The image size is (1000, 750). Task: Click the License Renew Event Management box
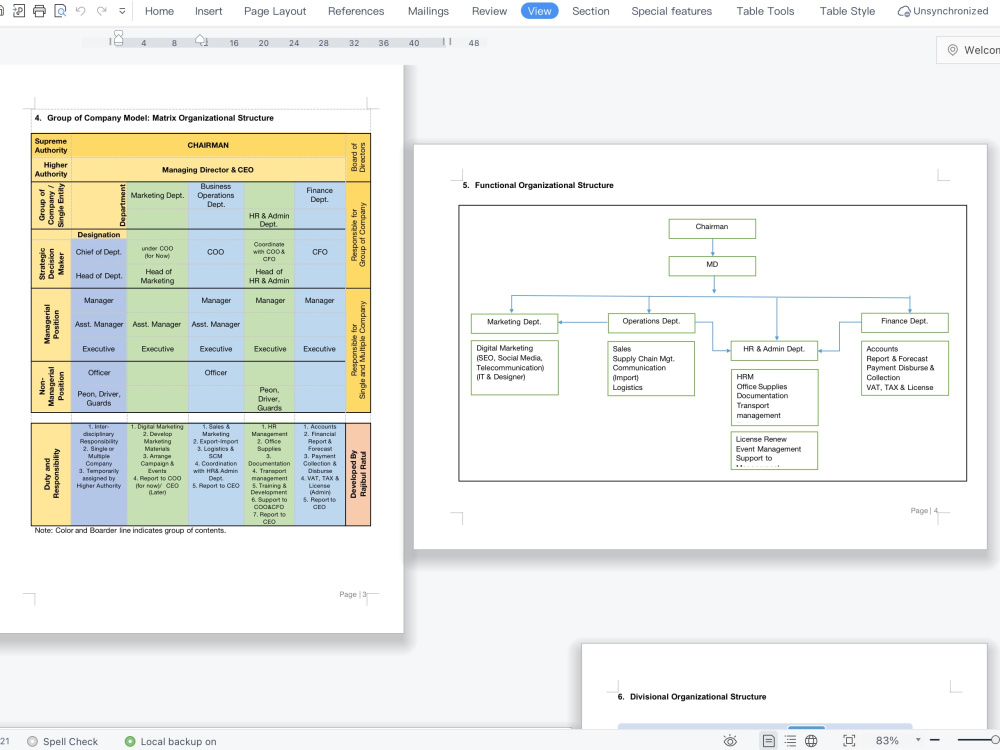[774, 450]
